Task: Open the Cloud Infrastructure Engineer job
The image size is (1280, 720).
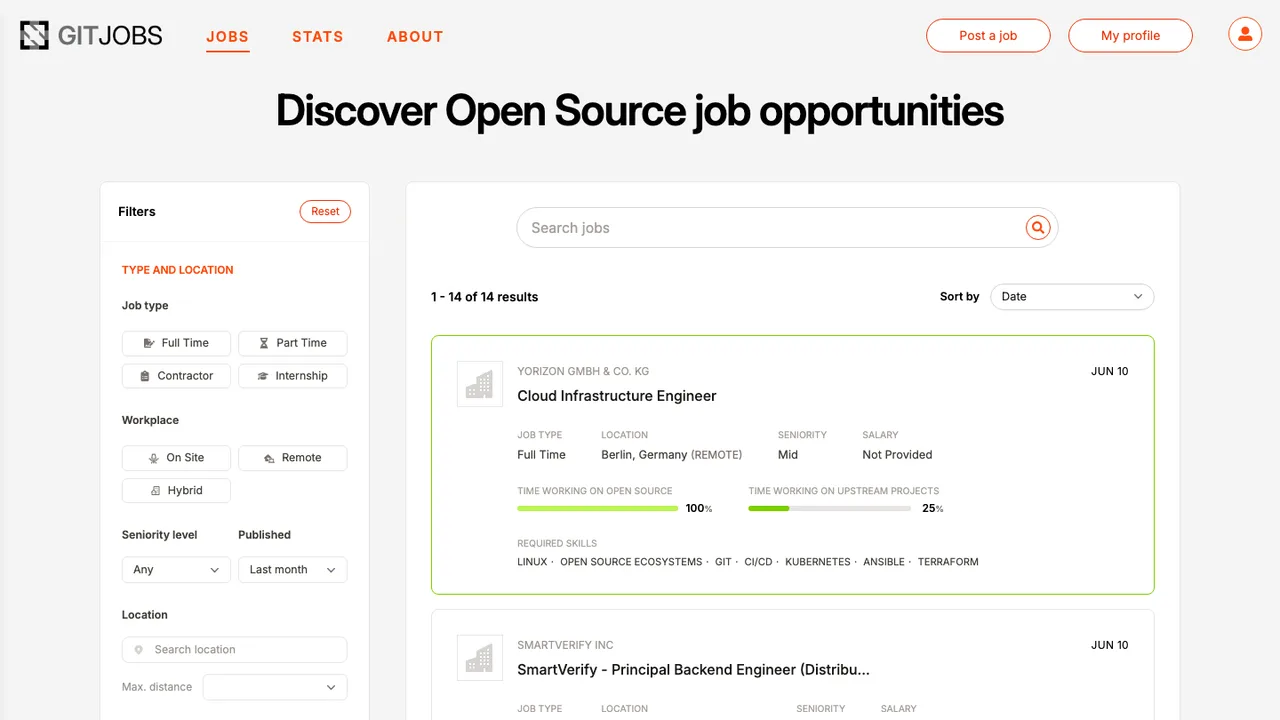Action: 617,396
